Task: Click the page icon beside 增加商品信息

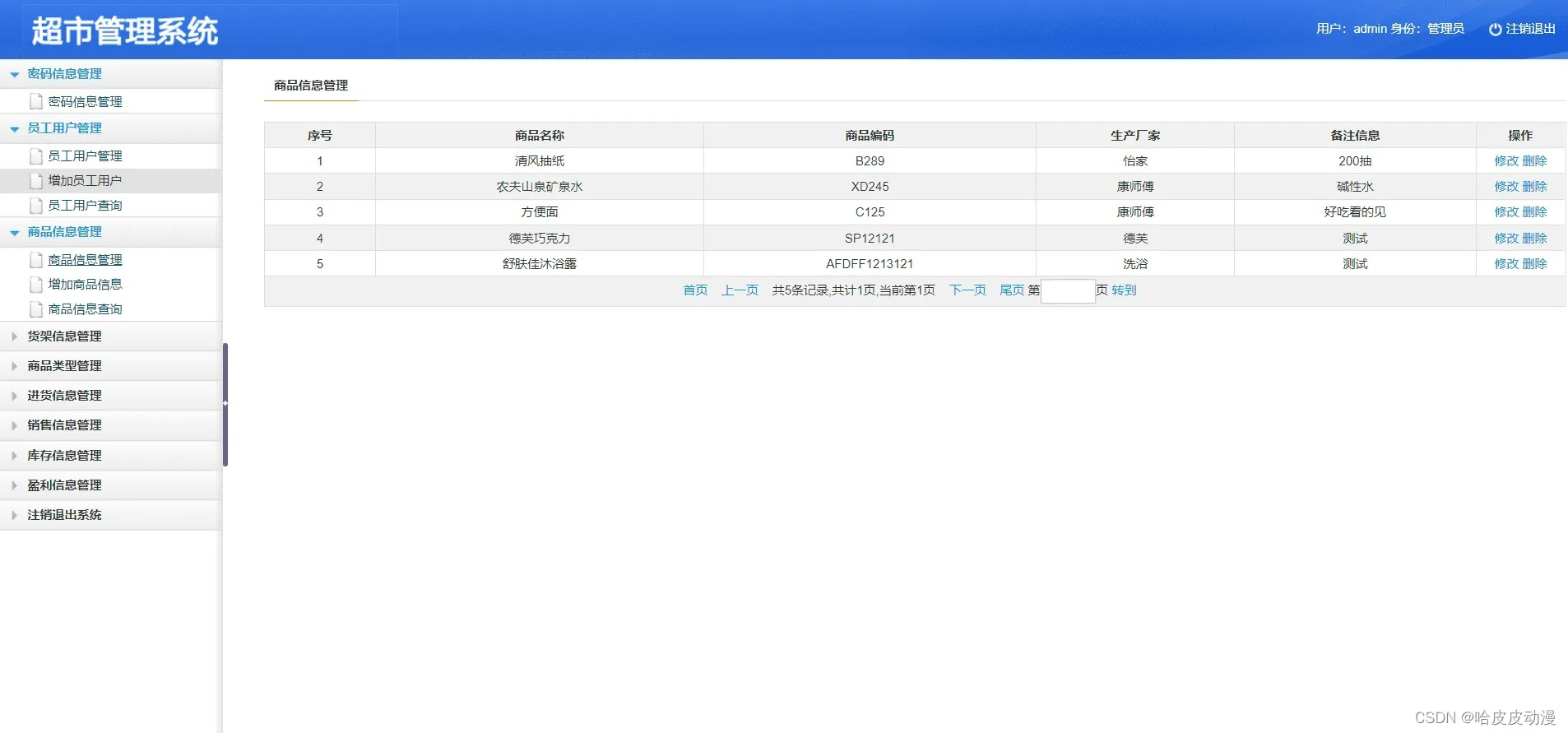Action: [x=36, y=284]
